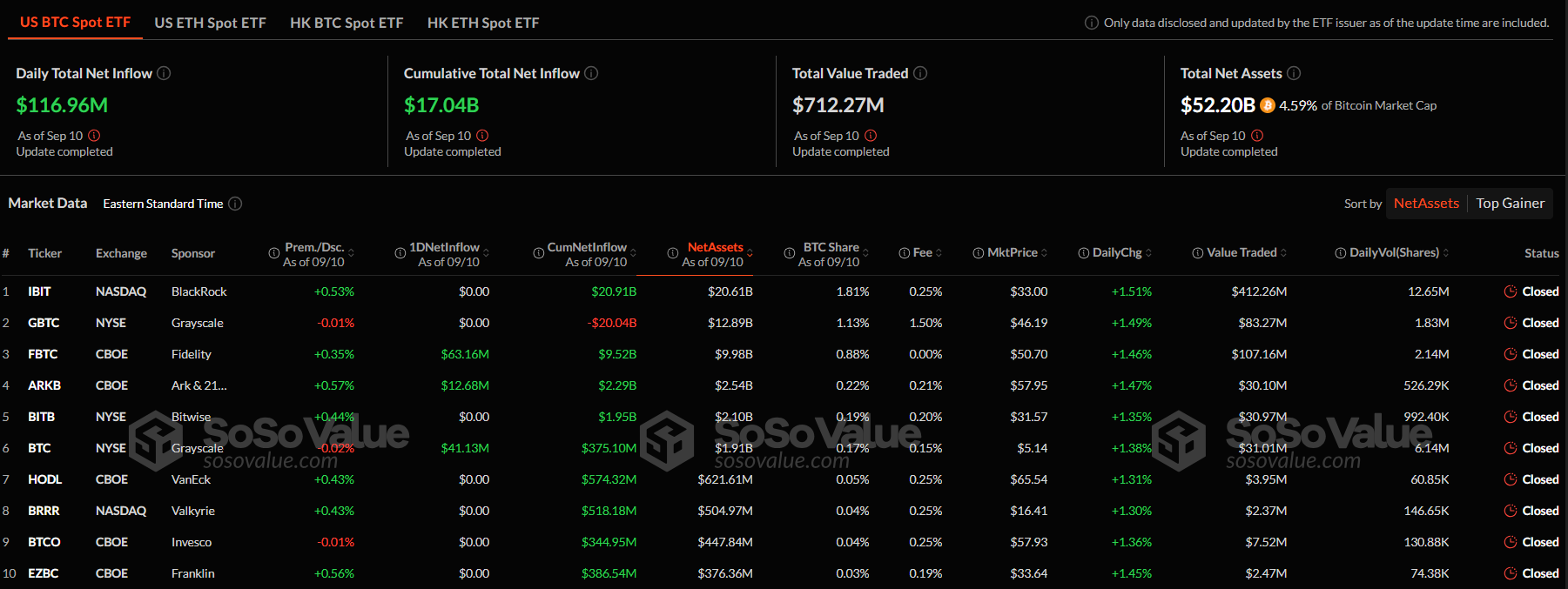Sort by NetAssets column header arrows
The image size is (1568, 589).
click(x=750, y=253)
